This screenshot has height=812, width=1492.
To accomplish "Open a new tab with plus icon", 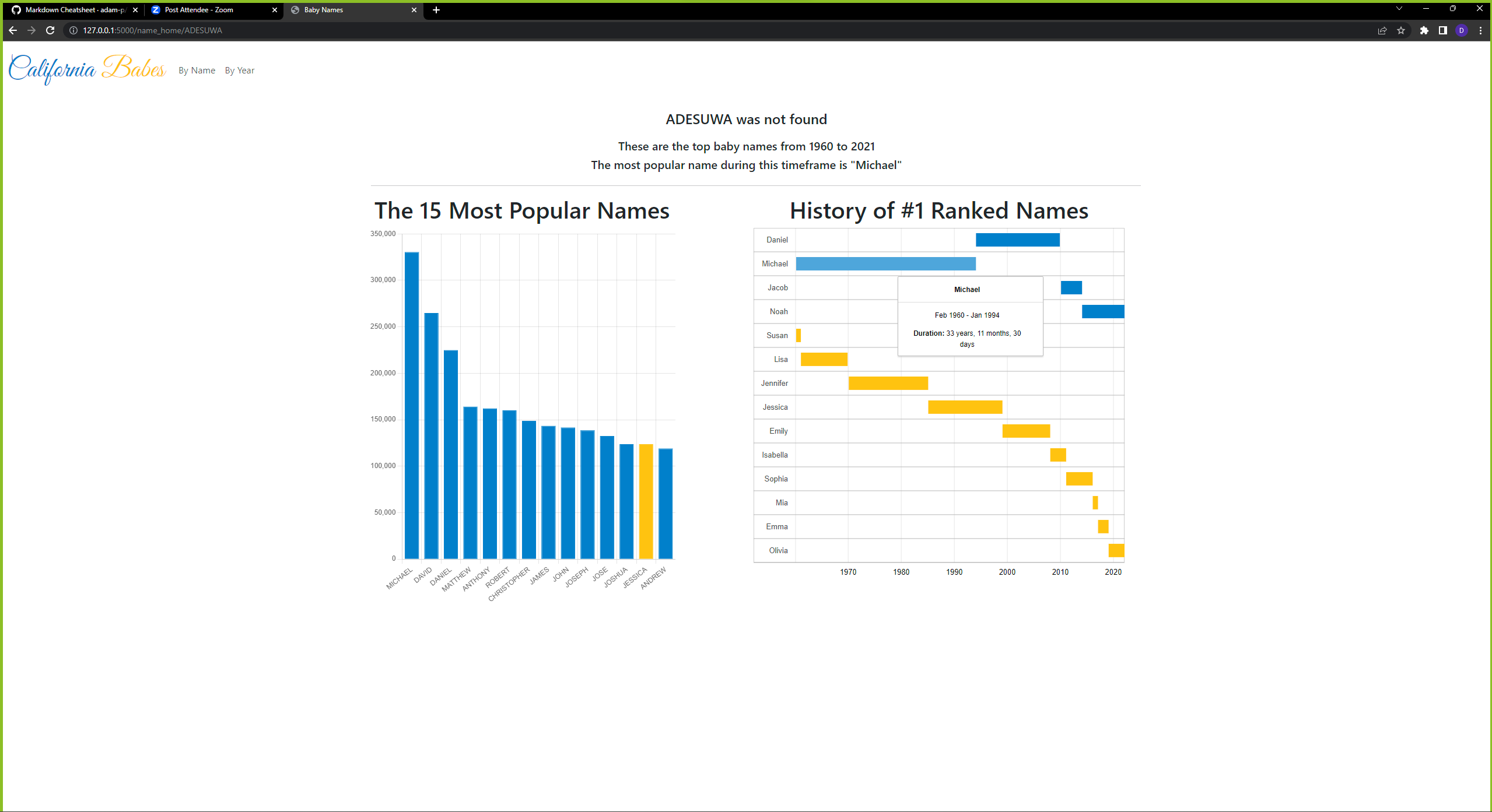I will point(436,10).
